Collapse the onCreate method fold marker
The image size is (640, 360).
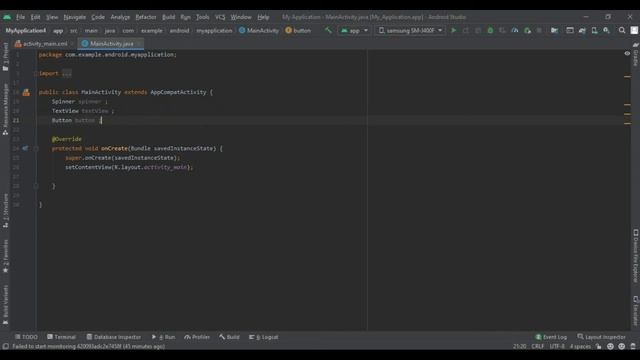point(36,149)
